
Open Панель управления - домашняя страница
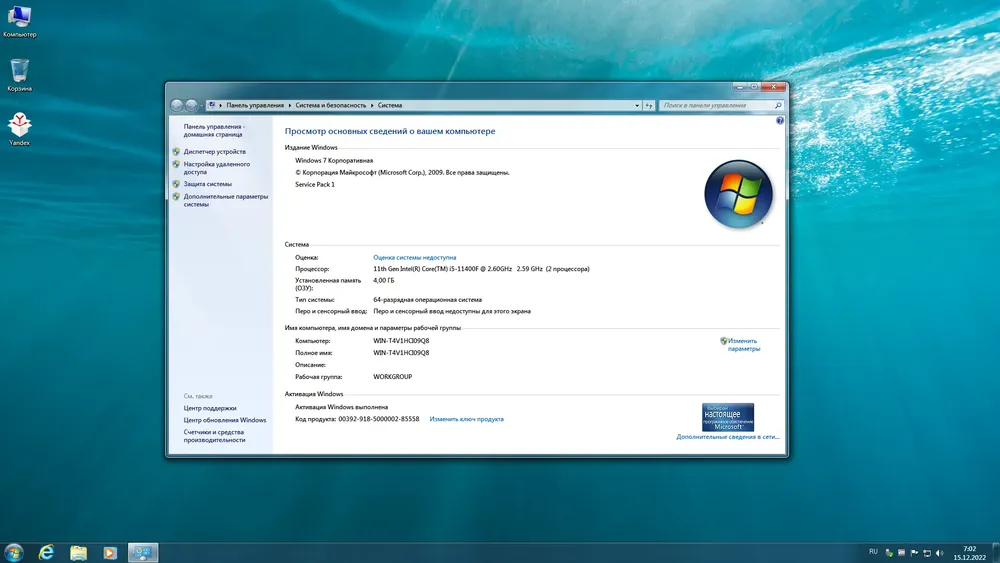(214, 131)
